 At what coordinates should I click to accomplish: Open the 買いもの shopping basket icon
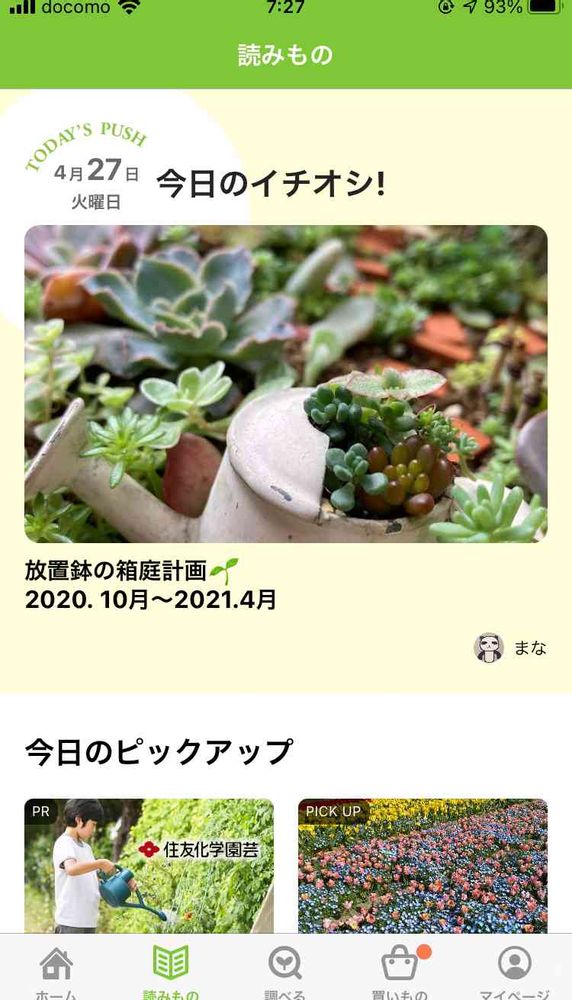(400, 963)
